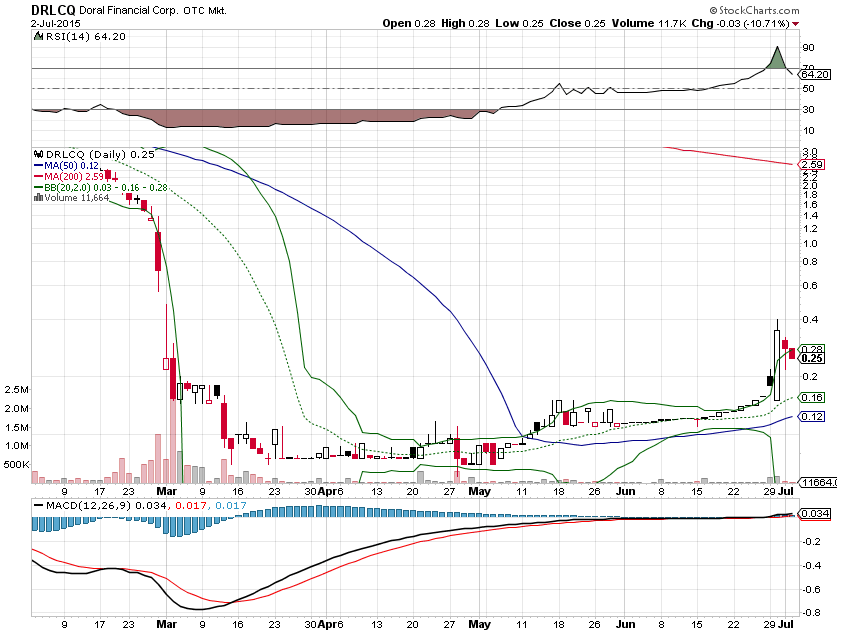Image resolution: width=854 pixels, height=630 pixels.
Task: Click the StockCharts.com watermark text
Action: click(x=754, y=10)
